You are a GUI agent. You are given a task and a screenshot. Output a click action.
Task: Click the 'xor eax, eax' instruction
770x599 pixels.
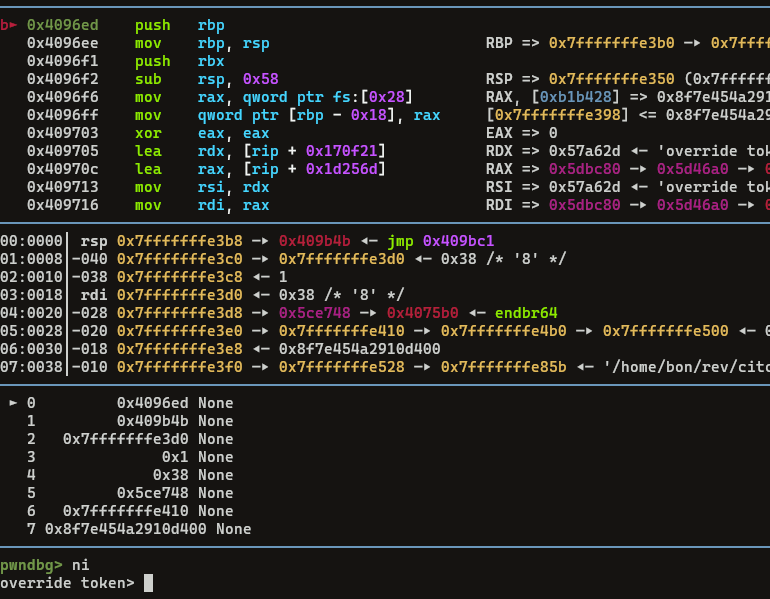[x=202, y=133]
